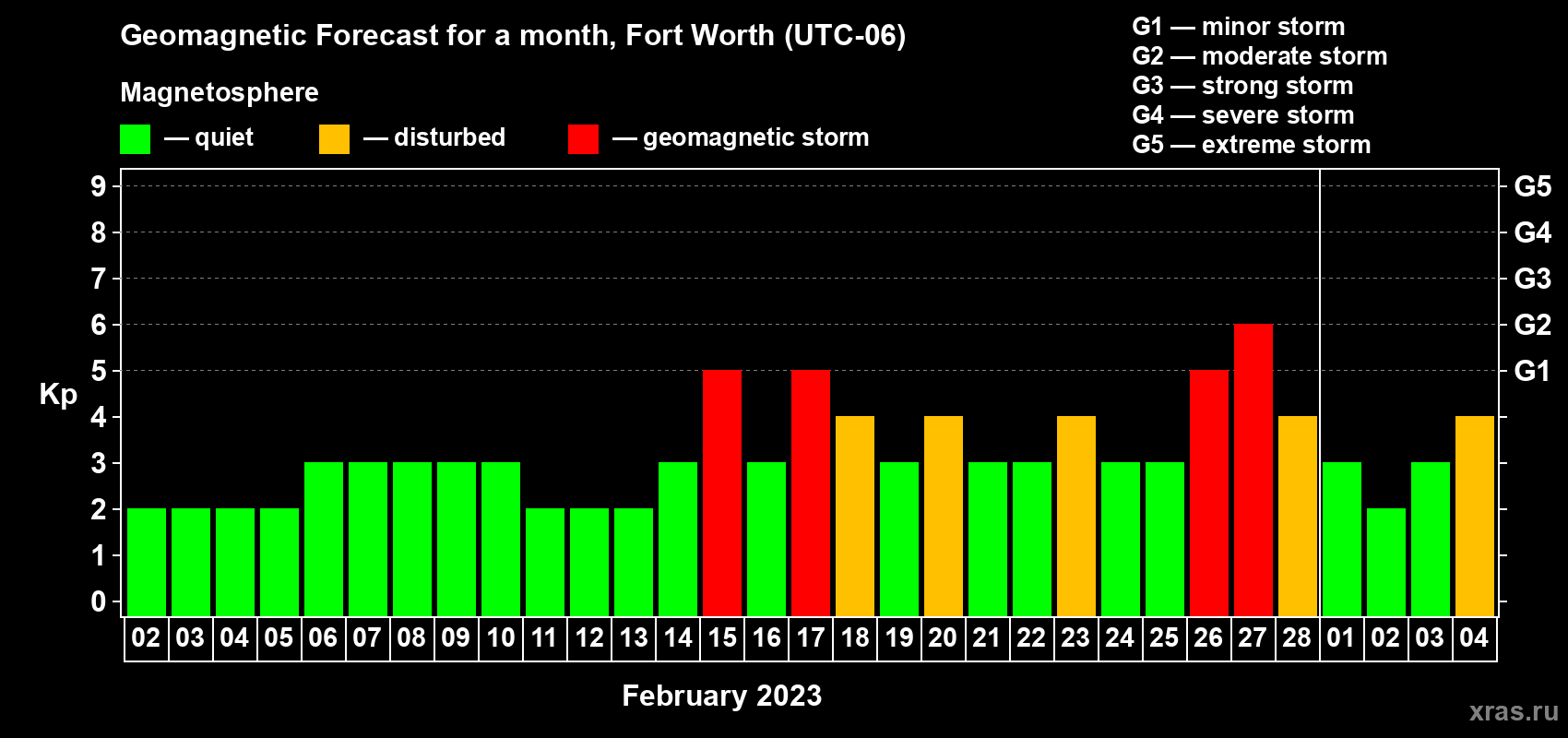Click the red geomagnetic storm legend swatch
This screenshot has height=738, width=1568.
click(x=583, y=139)
